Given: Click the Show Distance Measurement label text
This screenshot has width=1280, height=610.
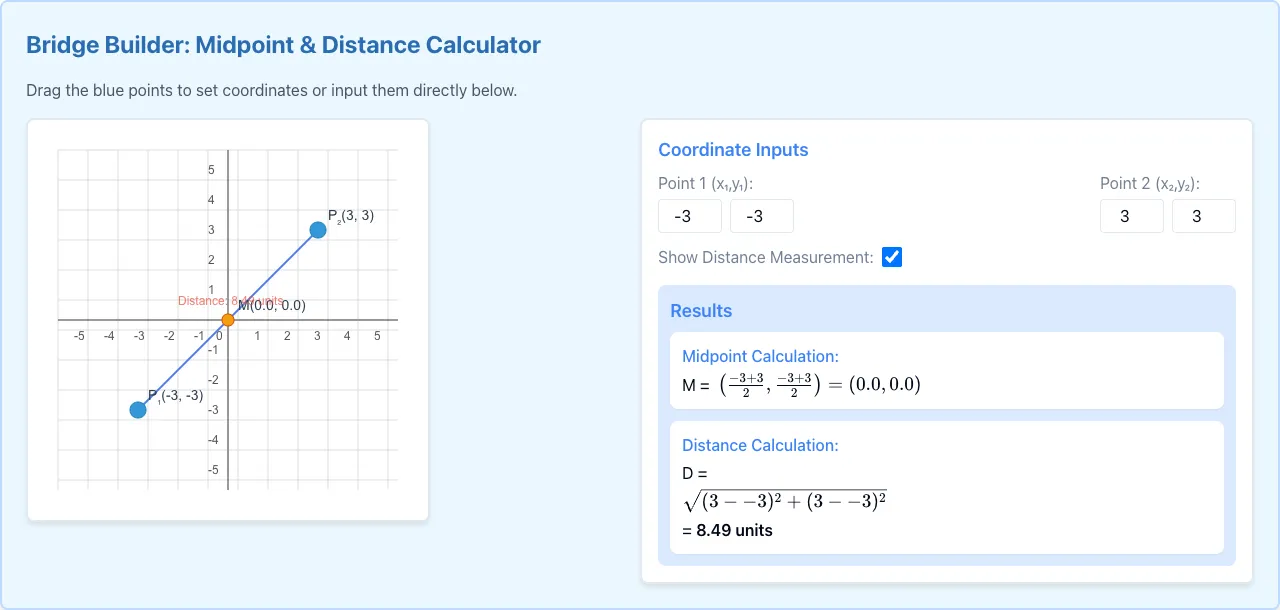Looking at the screenshot, I should coord(765,257).
